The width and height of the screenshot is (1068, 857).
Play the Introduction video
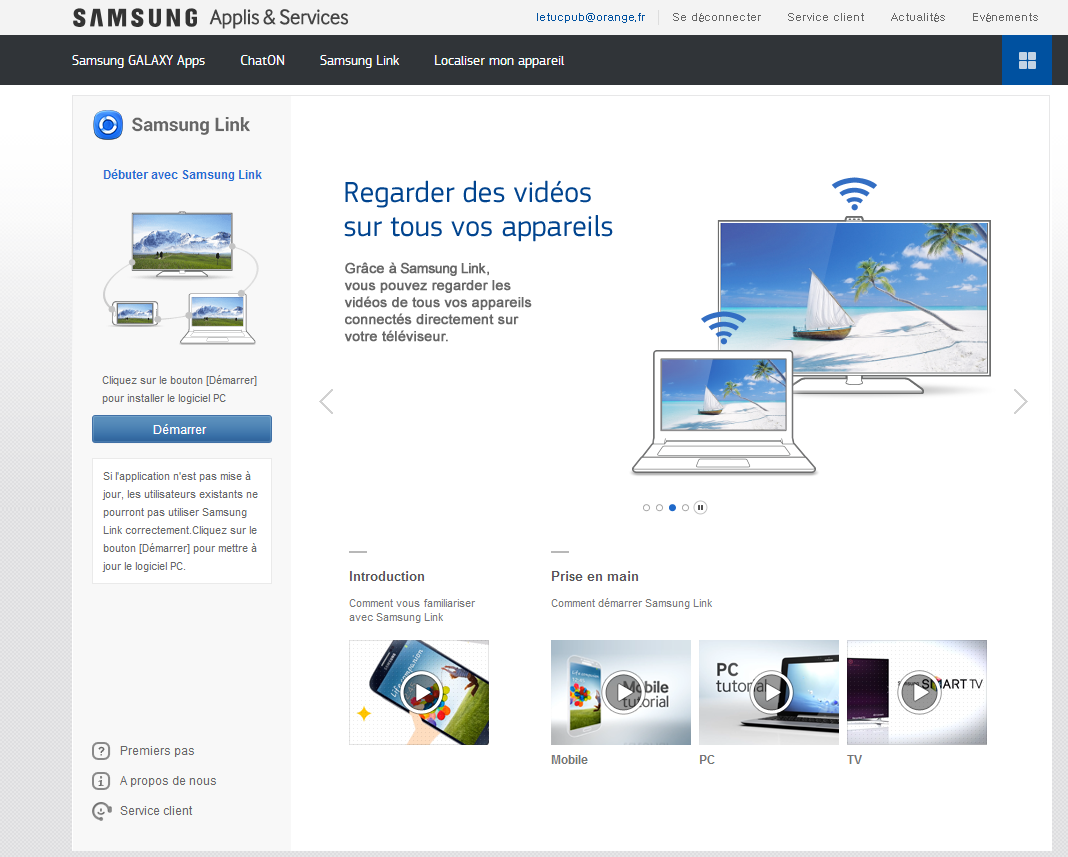pos(421,692)
